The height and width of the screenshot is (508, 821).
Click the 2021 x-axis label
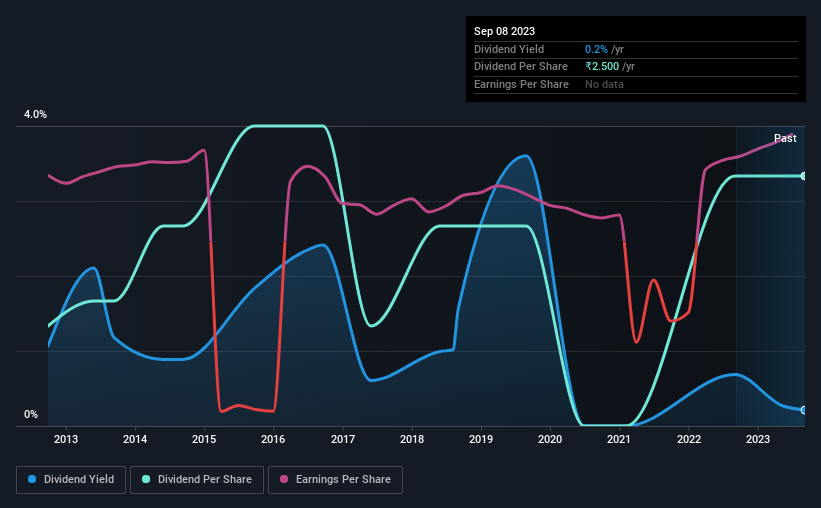pyautogui.click(x=619, y=439)
